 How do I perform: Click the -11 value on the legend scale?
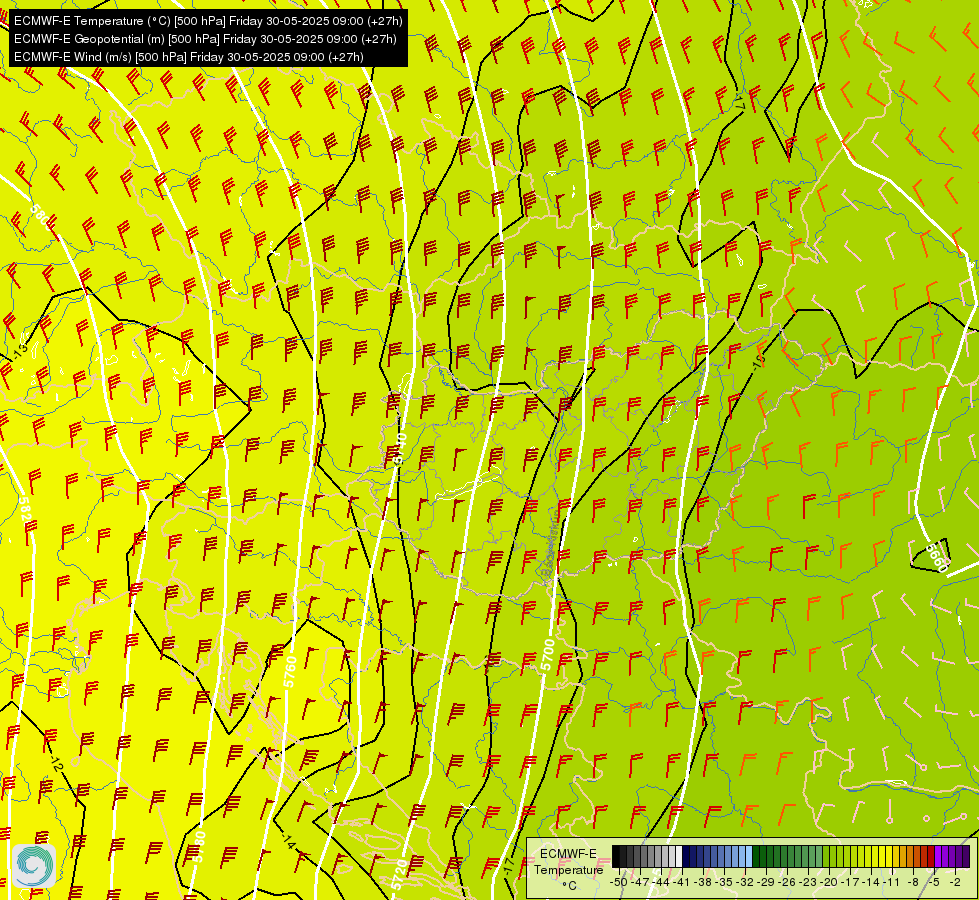(892, 882)
